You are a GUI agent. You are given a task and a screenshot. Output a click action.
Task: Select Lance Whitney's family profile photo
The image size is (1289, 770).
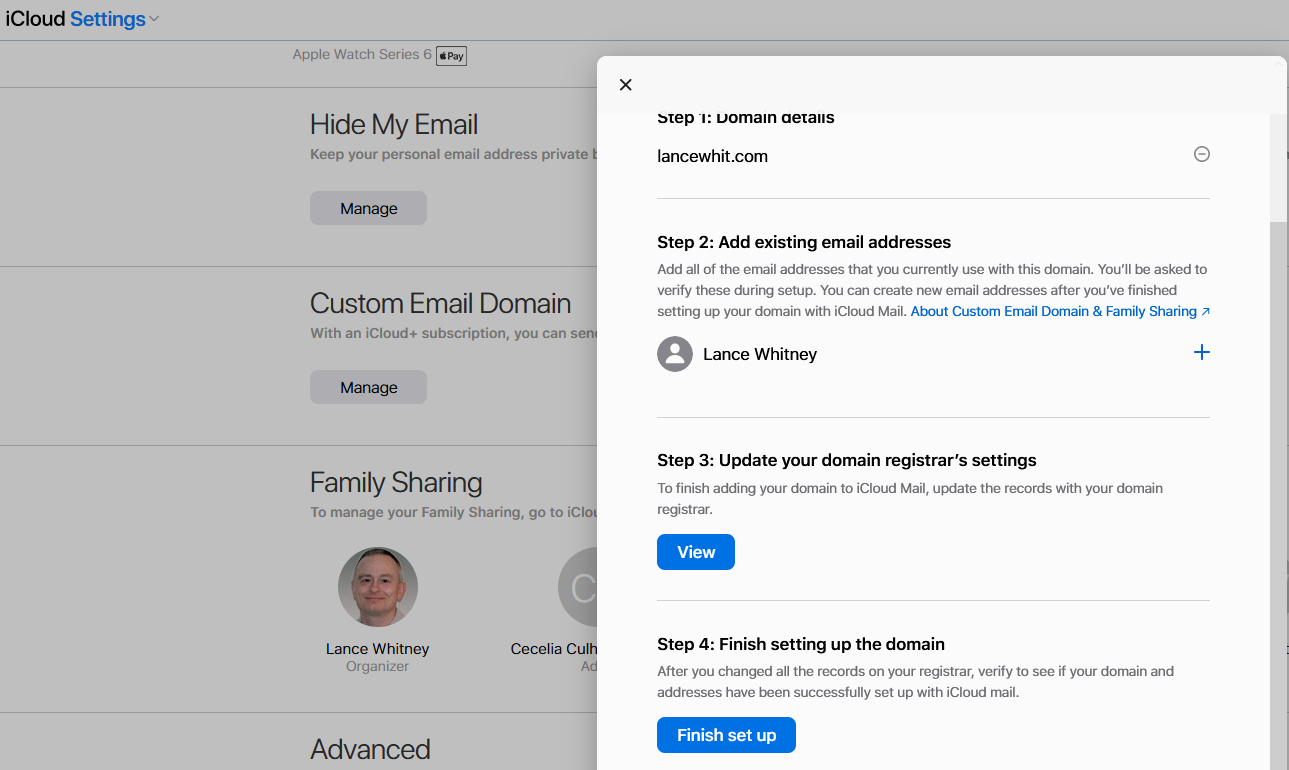point(378,587)
